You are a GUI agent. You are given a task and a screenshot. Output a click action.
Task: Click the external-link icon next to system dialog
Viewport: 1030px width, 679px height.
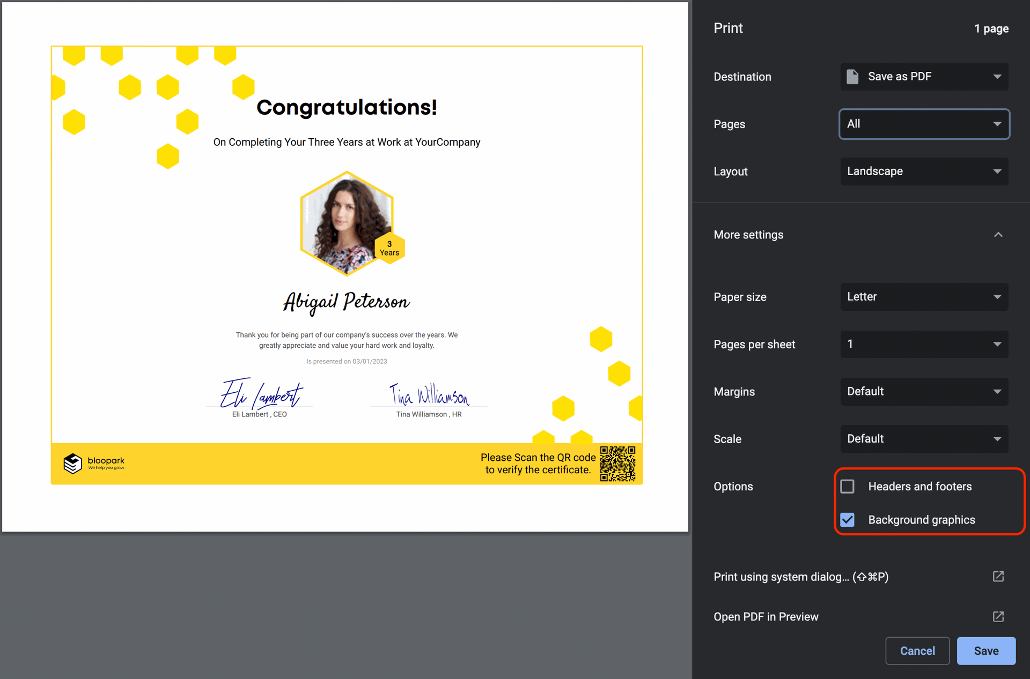point(998,576)
